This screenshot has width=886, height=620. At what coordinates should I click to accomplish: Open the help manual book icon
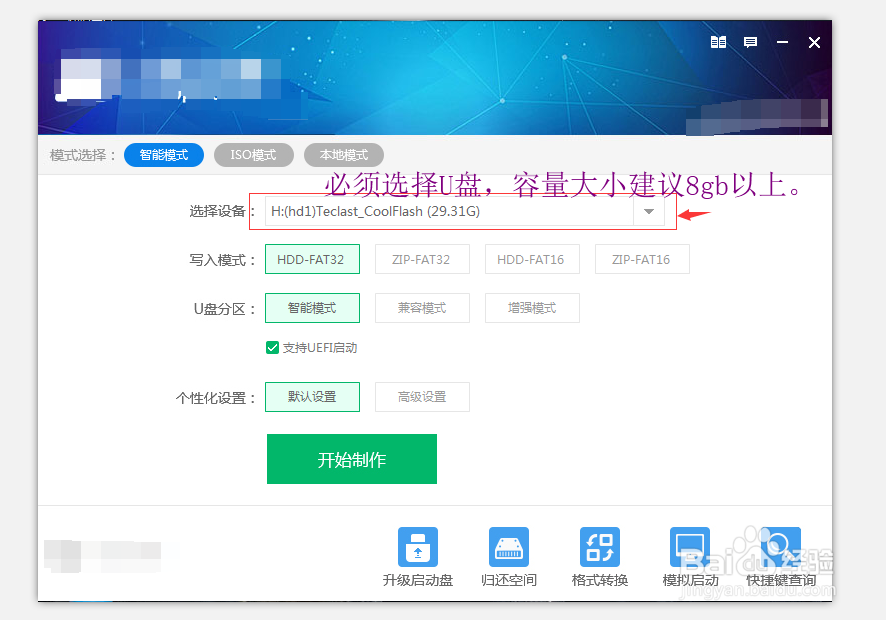718,42
